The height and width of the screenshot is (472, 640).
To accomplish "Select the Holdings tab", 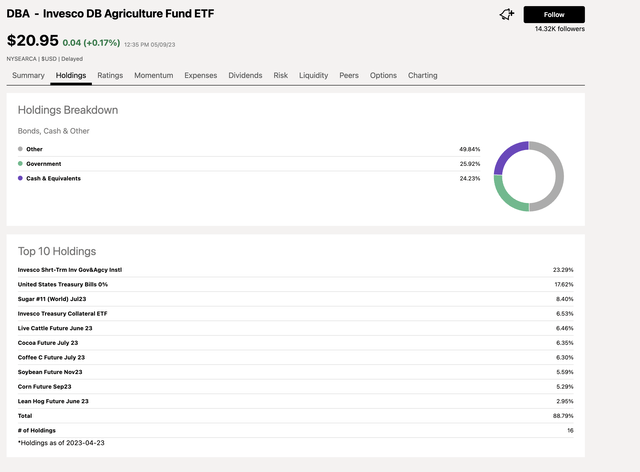I will pyautogui.click(x=71, y=76).
